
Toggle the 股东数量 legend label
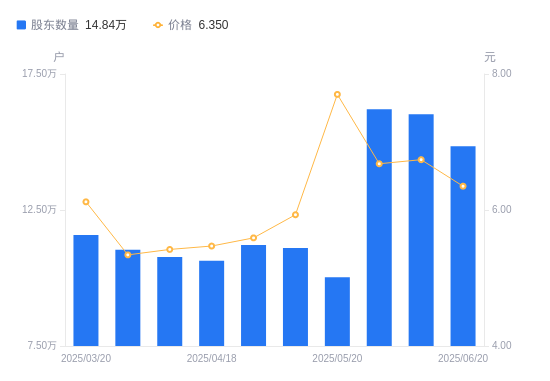tap(55, 25)
